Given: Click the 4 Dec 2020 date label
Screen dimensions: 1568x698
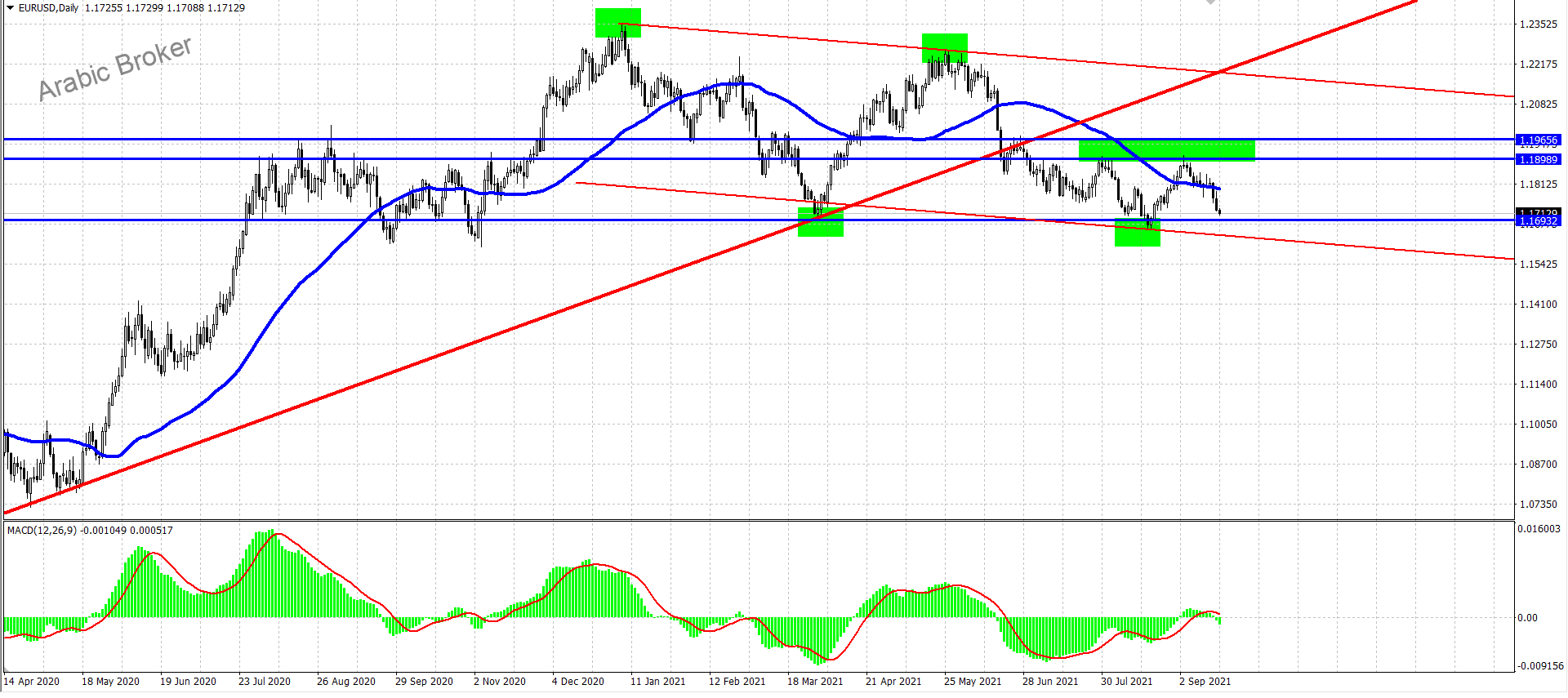Looking at the screenshot, I should [578, 682].
